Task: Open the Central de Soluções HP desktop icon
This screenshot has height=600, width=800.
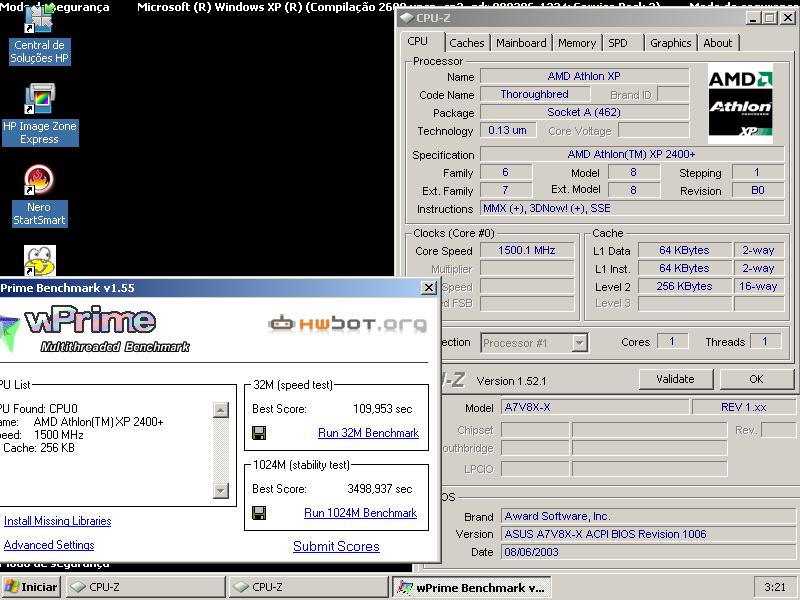Action: [39, 36]
